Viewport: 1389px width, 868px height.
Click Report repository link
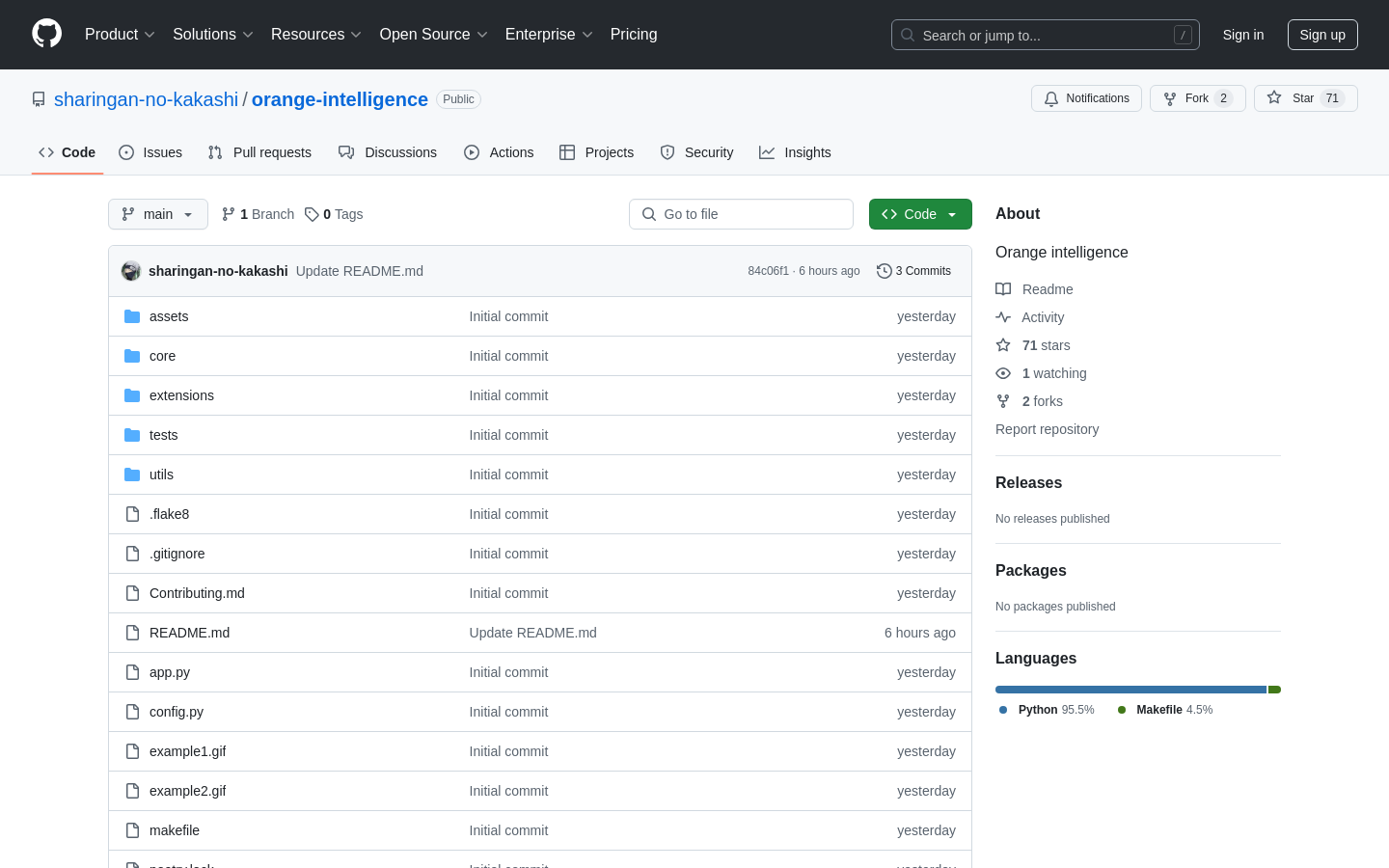coord(1047,429)
